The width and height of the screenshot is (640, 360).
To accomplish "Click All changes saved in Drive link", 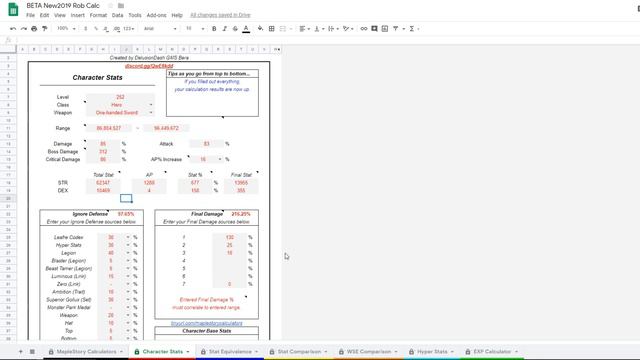I will (x=220, y=15).
